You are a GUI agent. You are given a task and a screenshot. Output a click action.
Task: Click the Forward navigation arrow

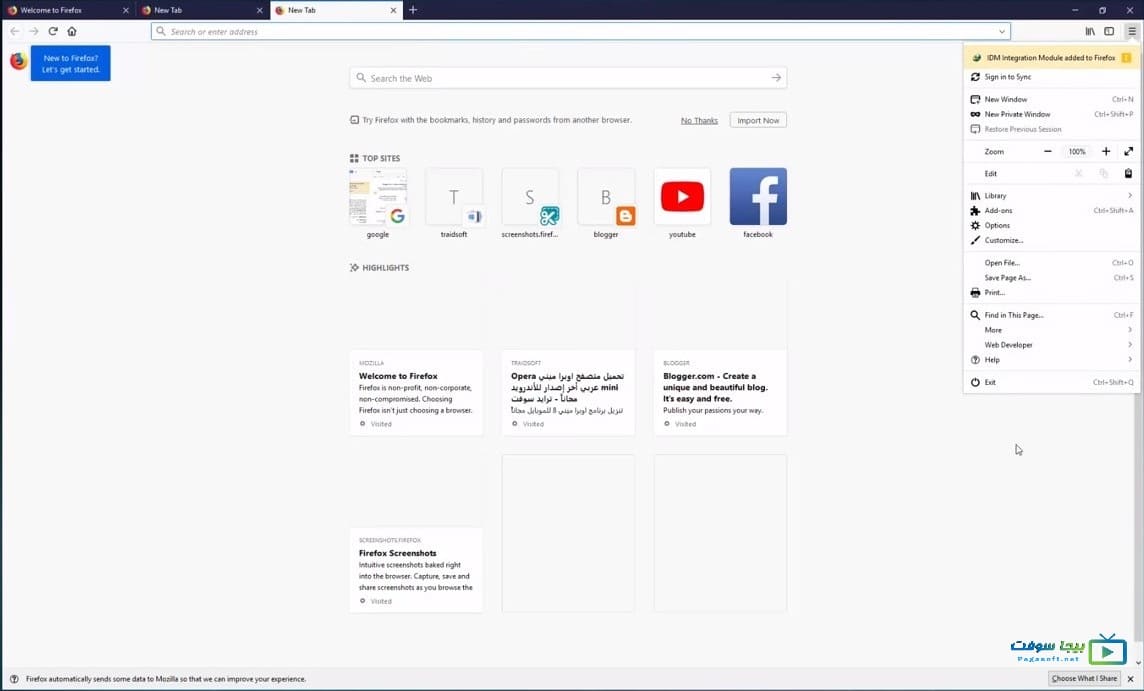(34, 31)
